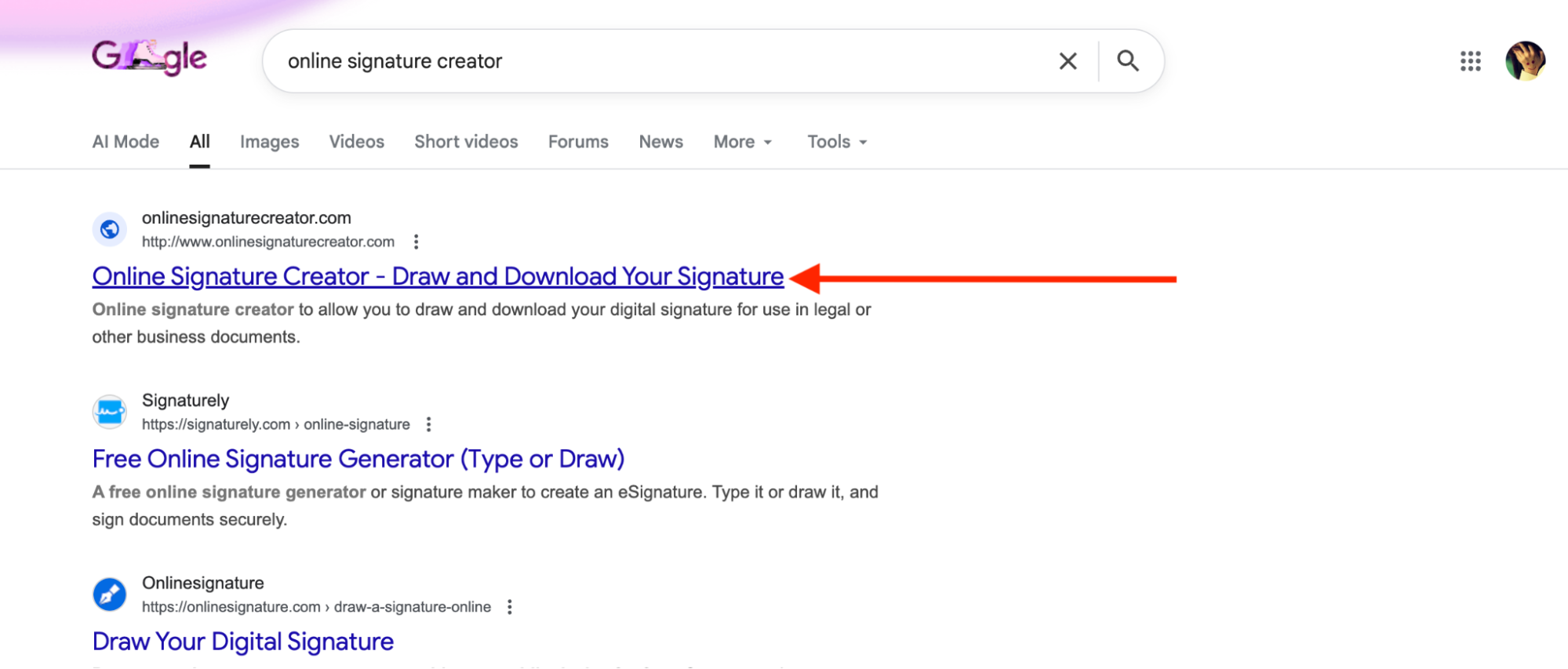Open more options for Onlinesignature result
1568x669 pixels.
coord(510,607)
